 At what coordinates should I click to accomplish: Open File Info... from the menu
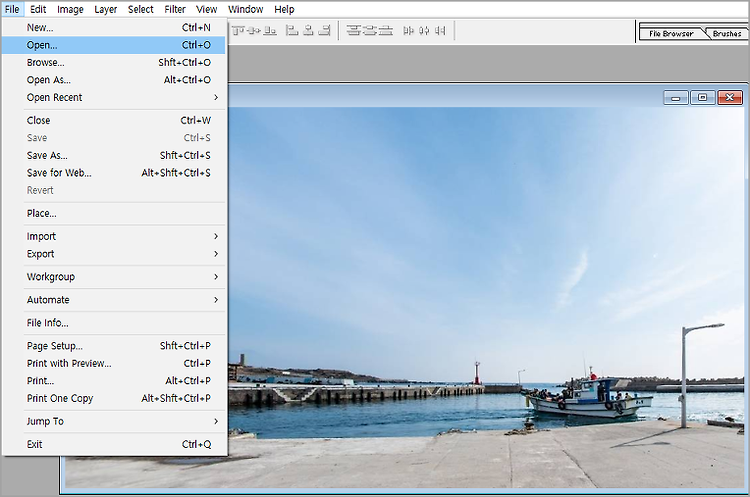click(114, 323)
